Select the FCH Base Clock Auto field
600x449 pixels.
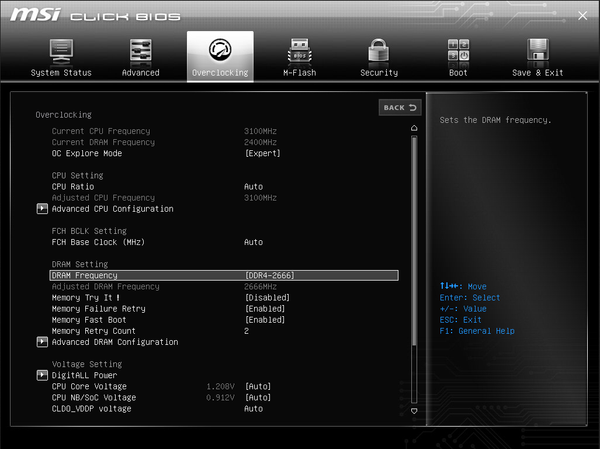[253, 242]
